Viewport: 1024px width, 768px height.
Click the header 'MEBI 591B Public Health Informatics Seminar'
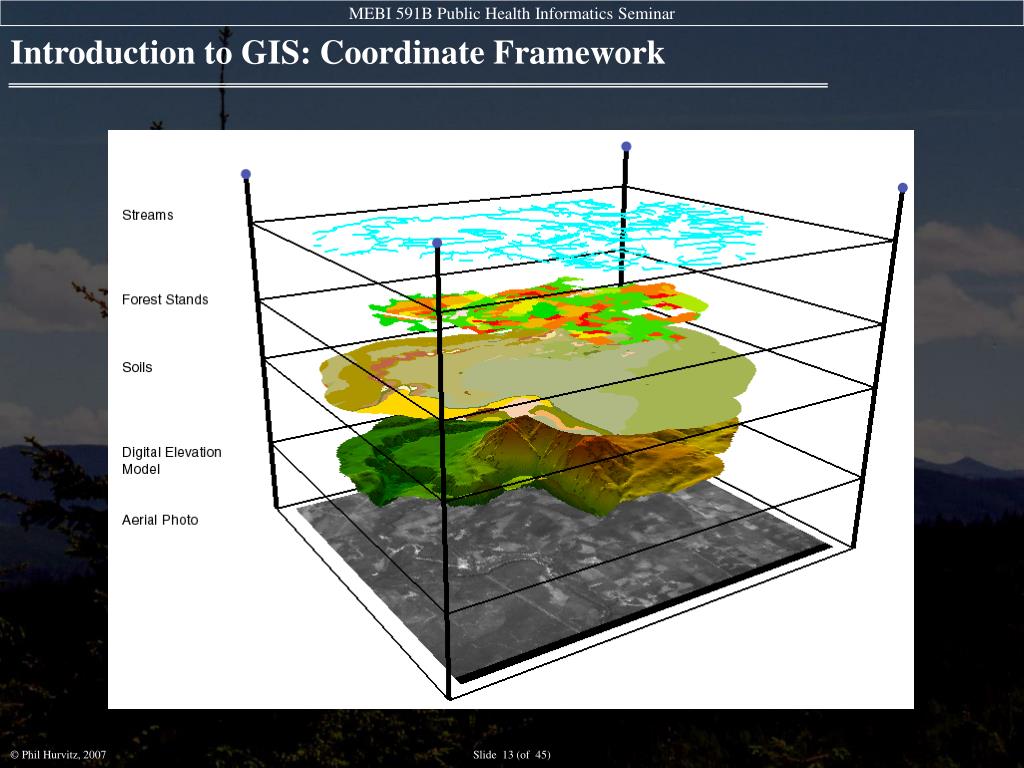[511, 13]
